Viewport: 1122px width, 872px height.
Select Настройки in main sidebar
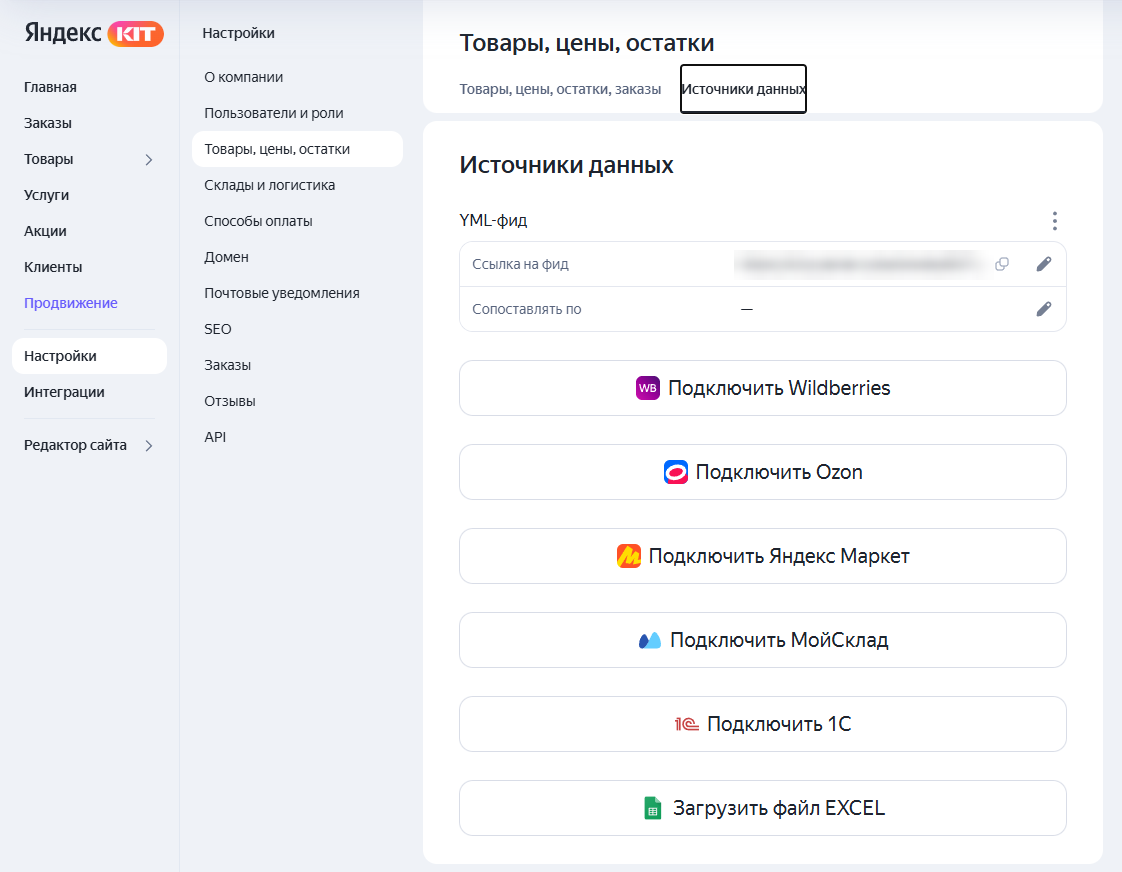point(89,356)
